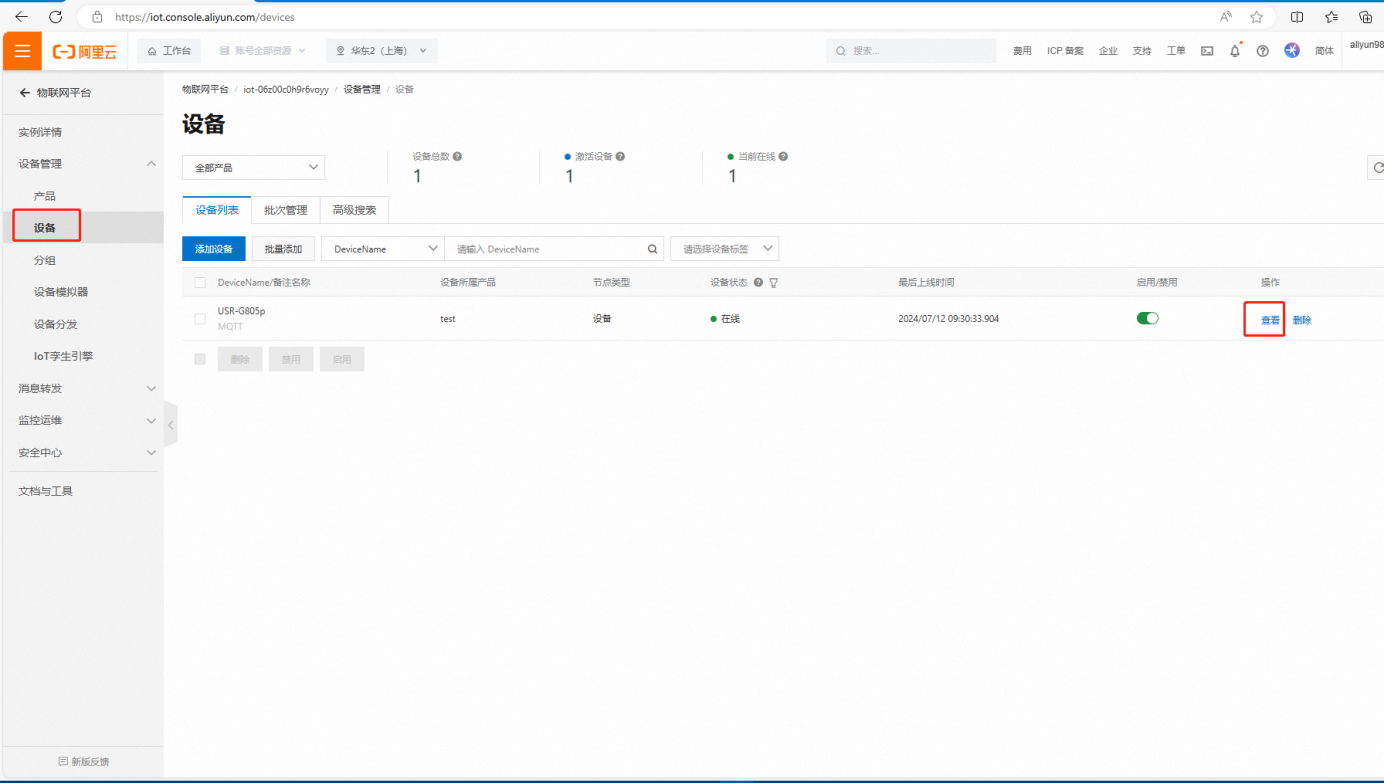Click the DeviceName search input field

[545, 249]
